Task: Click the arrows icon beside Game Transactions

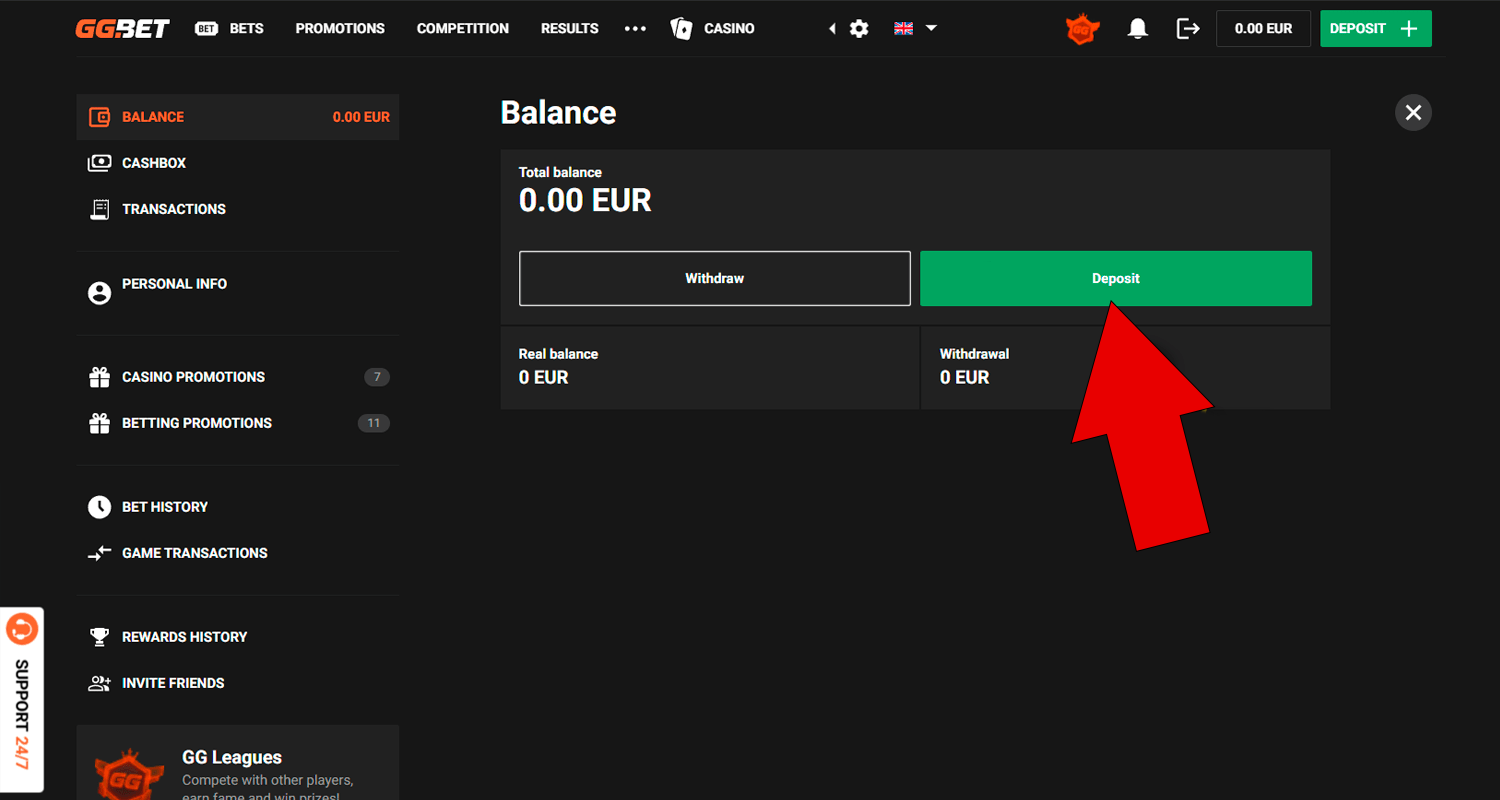Action: 99,553
